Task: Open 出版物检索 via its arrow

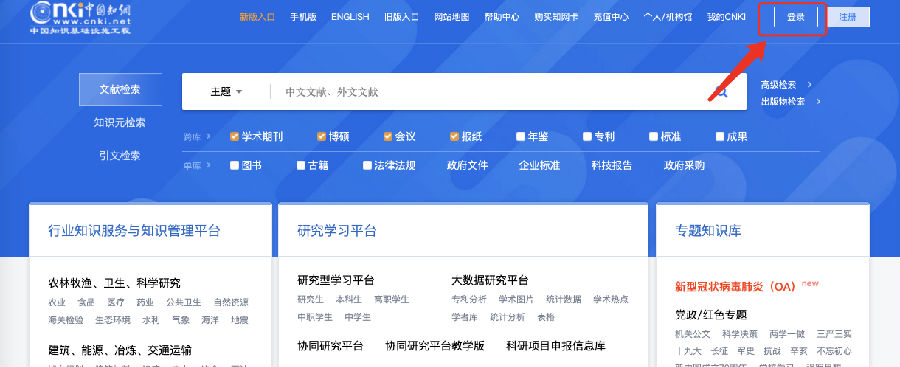Action: 818,102
